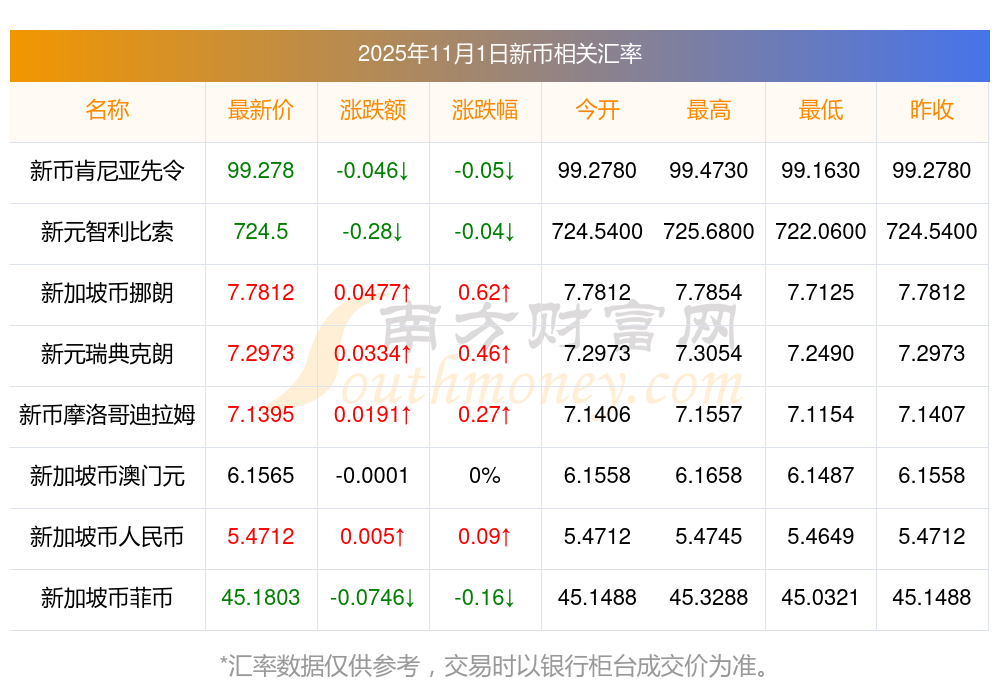Click the red up arrow for 新元瑞典克朗

[405, 354]
